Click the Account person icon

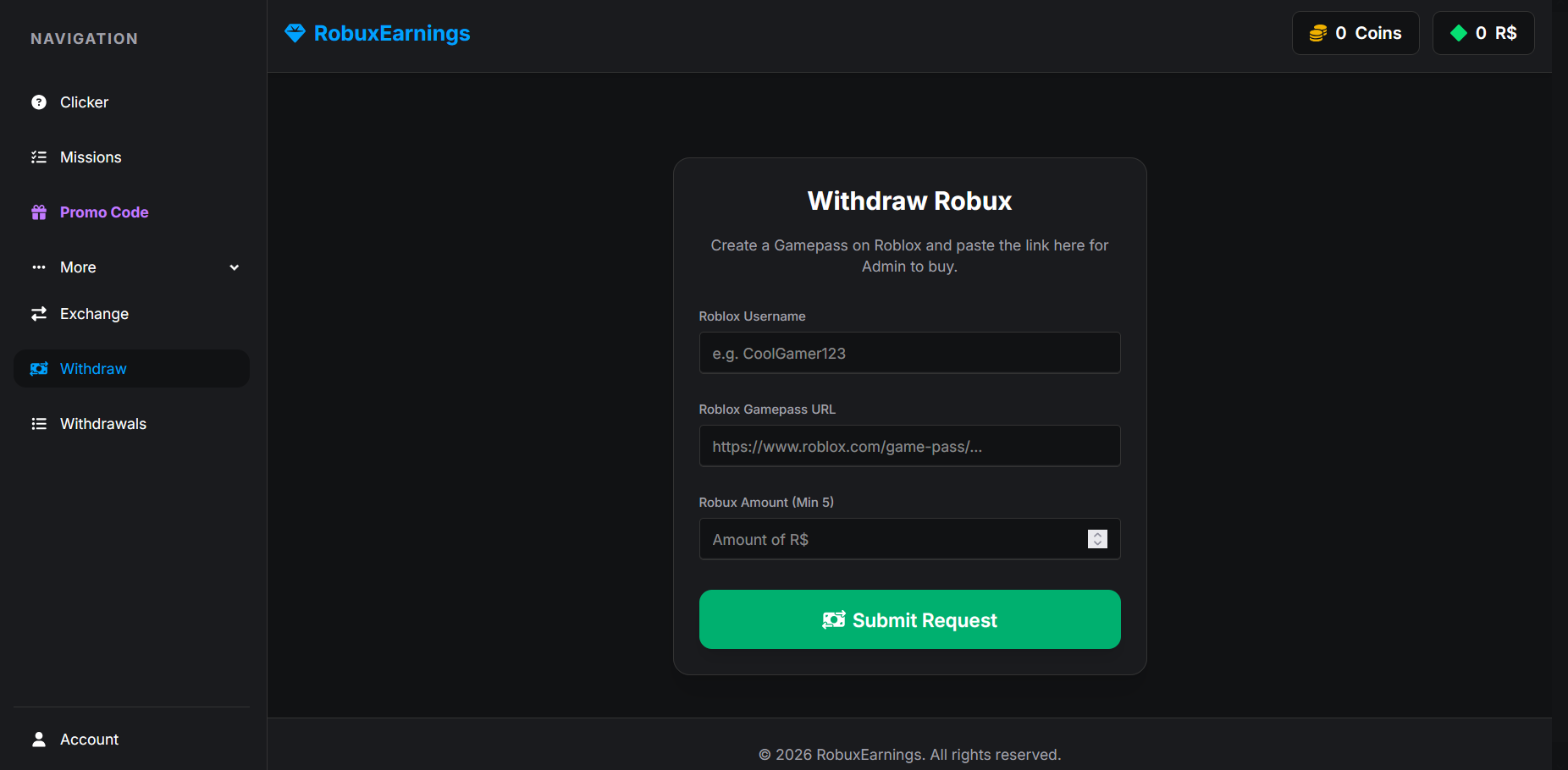(39, 740)
